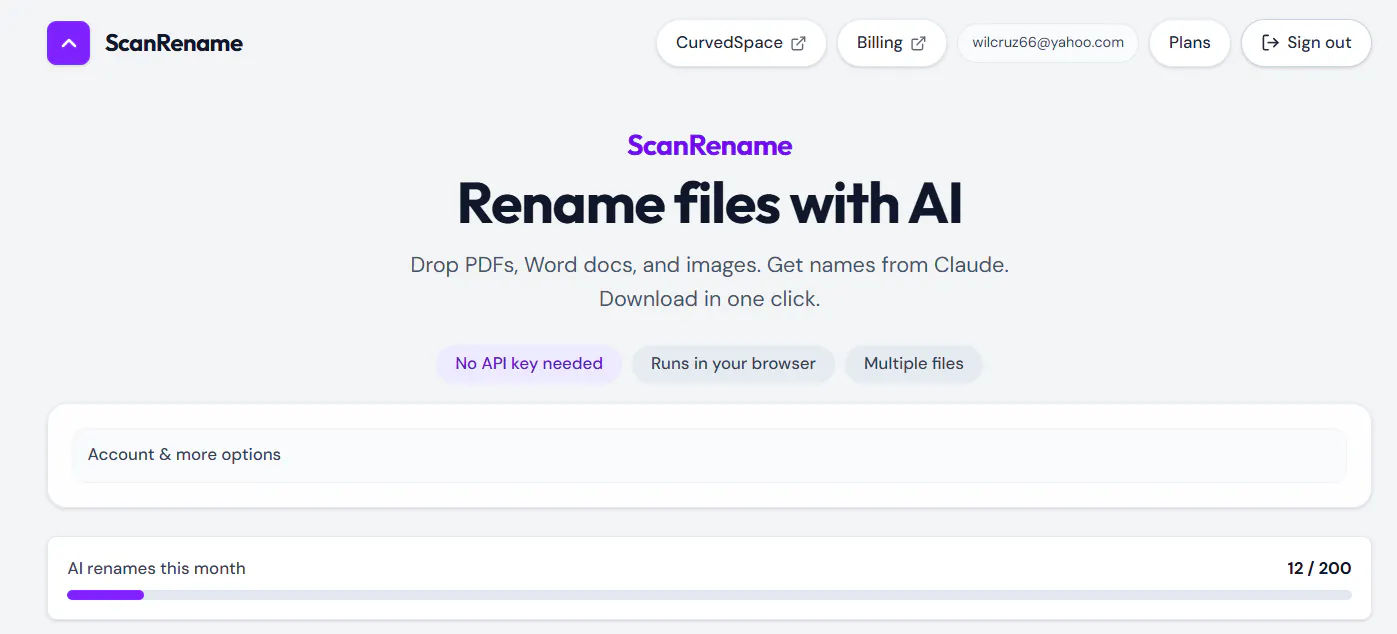Click the 'Rename files with AI' headline
The width and height of the screenshot is (1397, 634).
pos(710,203)
